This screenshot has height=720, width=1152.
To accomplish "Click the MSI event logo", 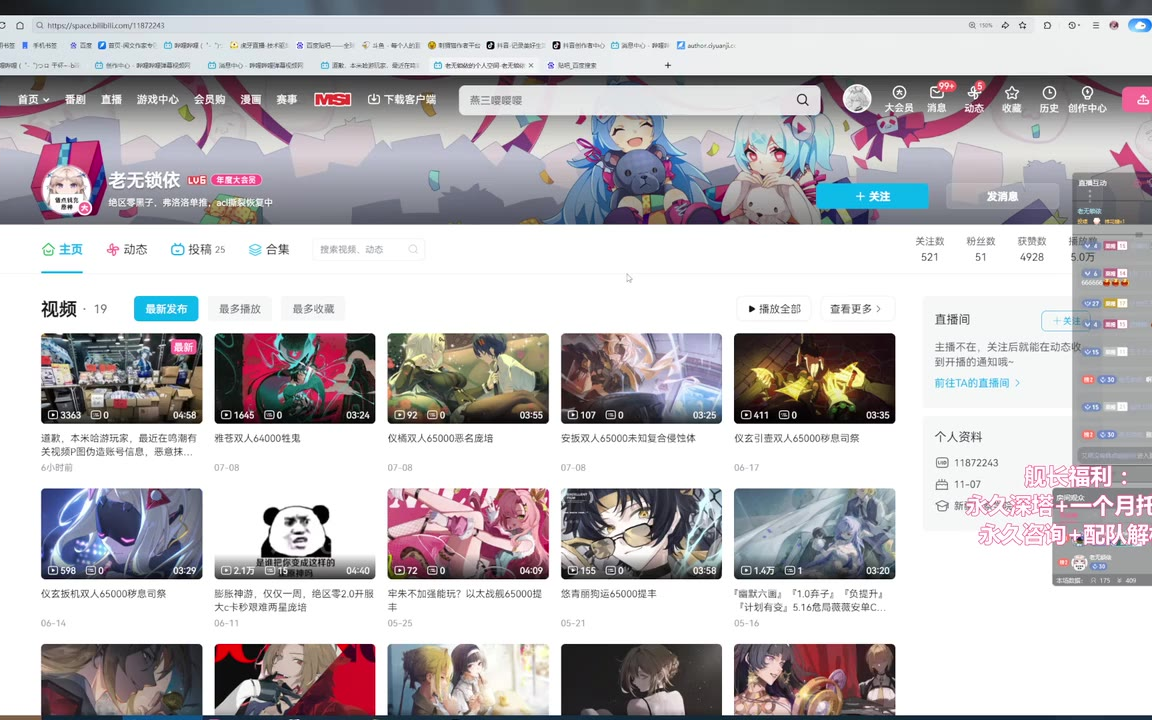I will (x=332, y=99).
